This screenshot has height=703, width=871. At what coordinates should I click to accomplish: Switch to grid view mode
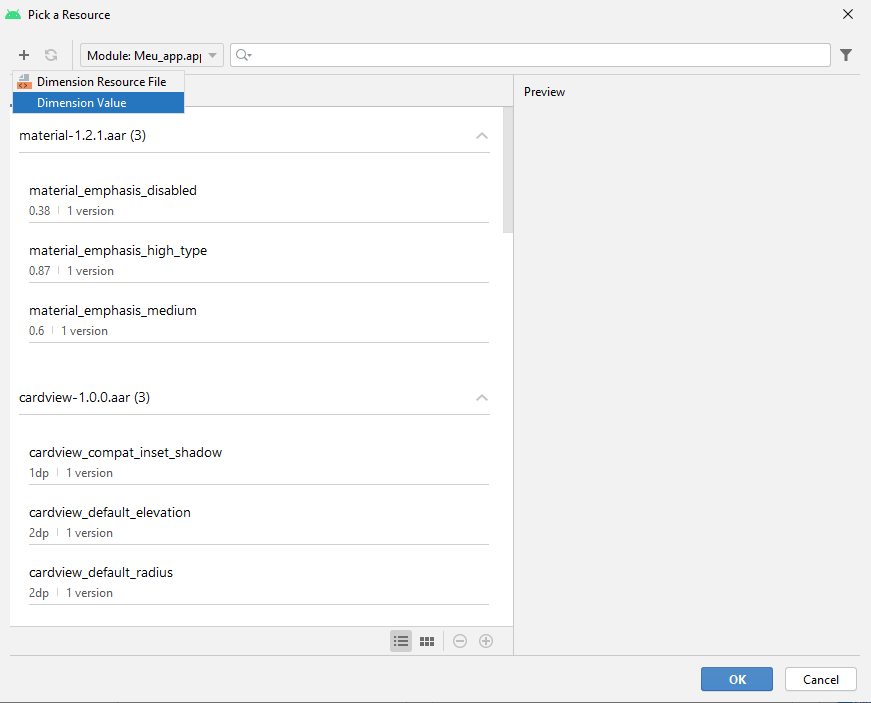427,641
